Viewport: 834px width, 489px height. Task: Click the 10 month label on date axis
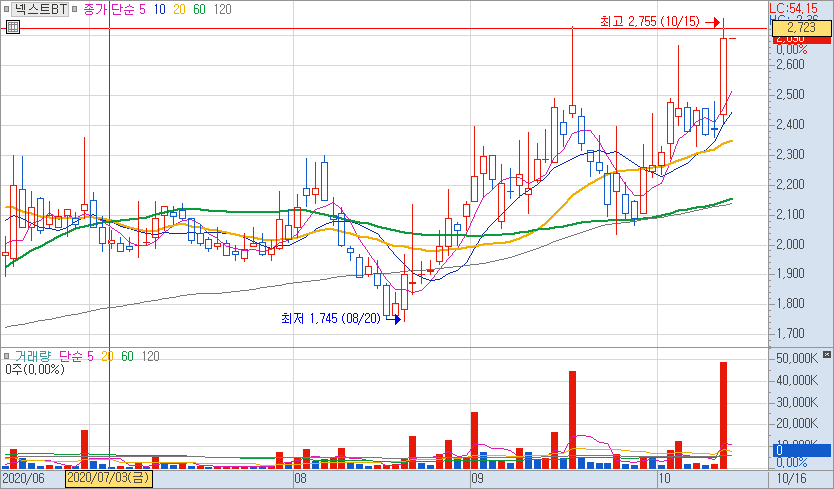pyautogui.click(x=664, y=478)
